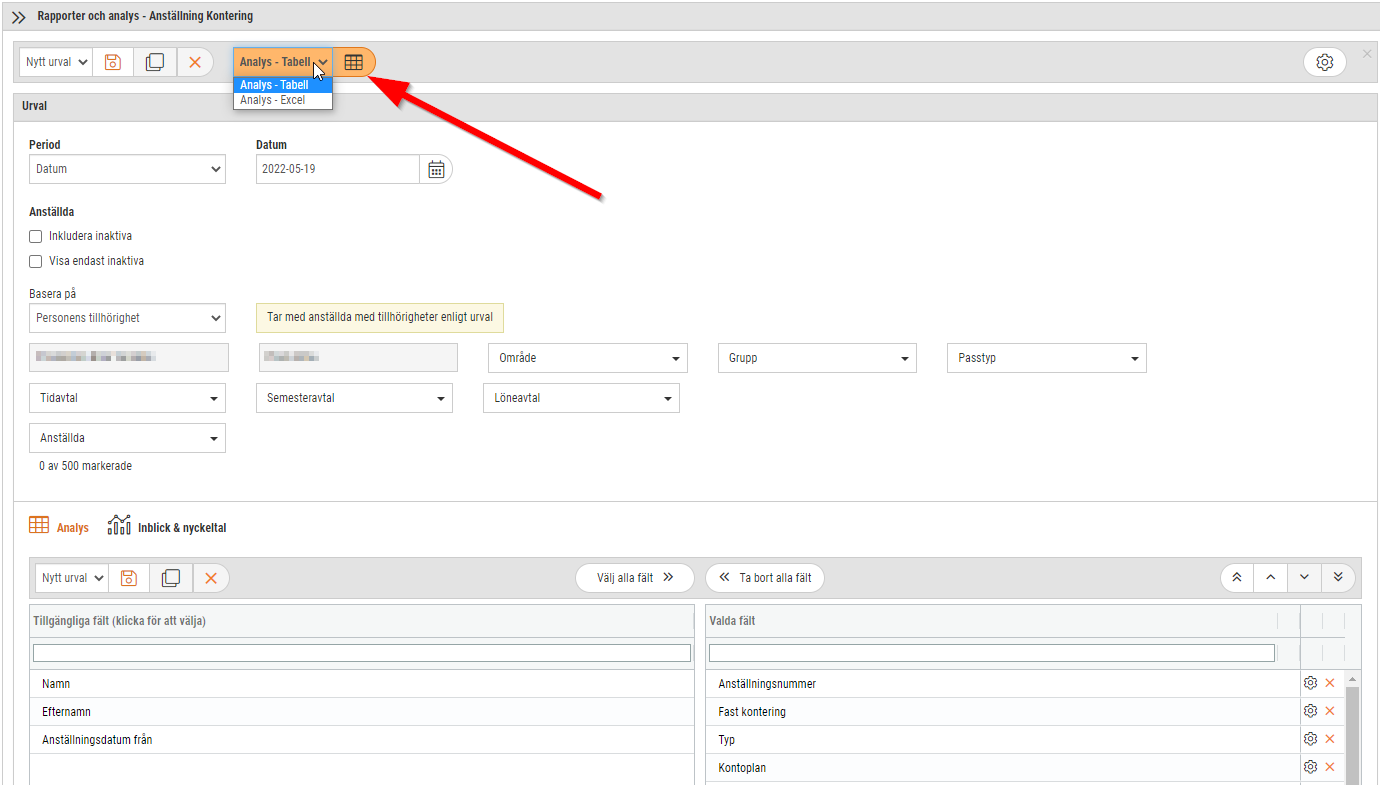The width and height of the screenshot is (1380, 787).
Task: Add the Namn field to selection
Action: coord(362,684)
